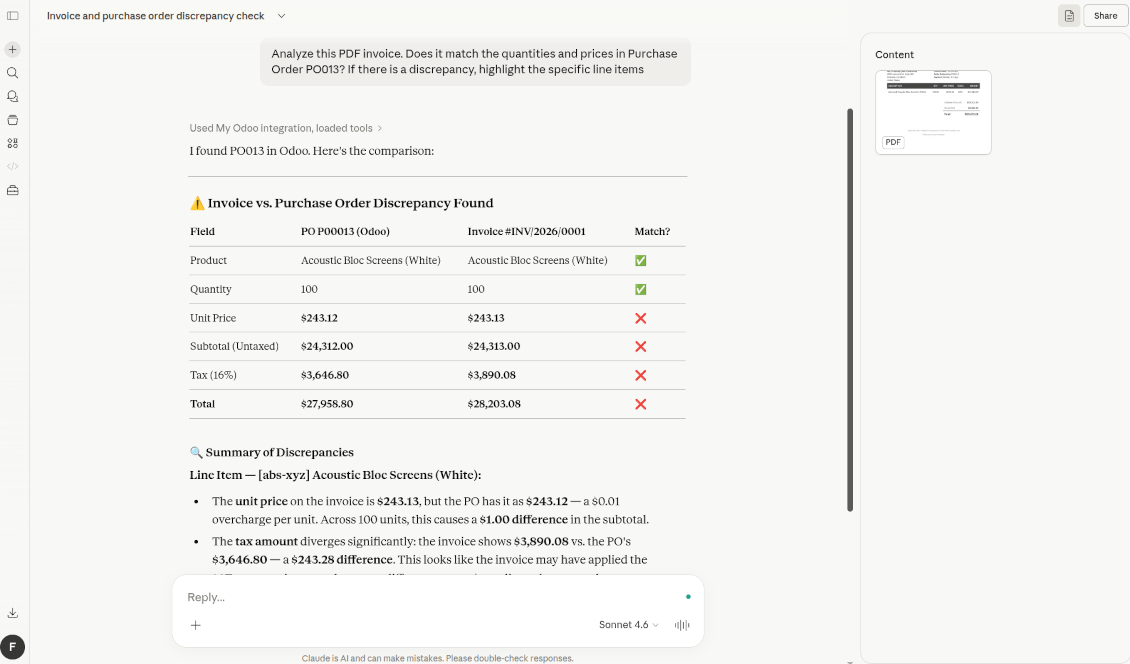Open search from the sidebar magnifier icon

point(12,72)
